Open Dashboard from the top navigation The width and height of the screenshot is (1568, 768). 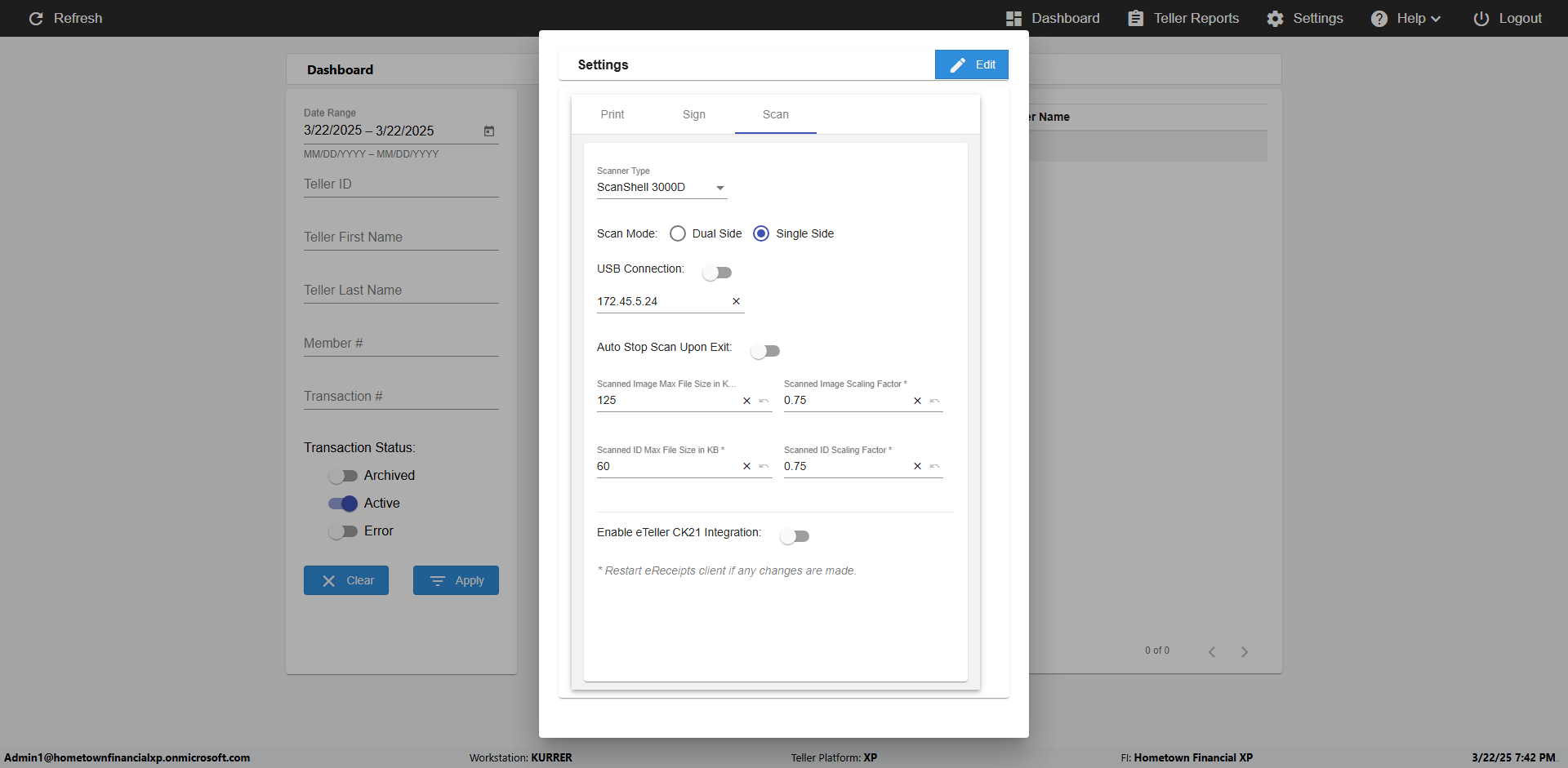[x=1053, y=18]
